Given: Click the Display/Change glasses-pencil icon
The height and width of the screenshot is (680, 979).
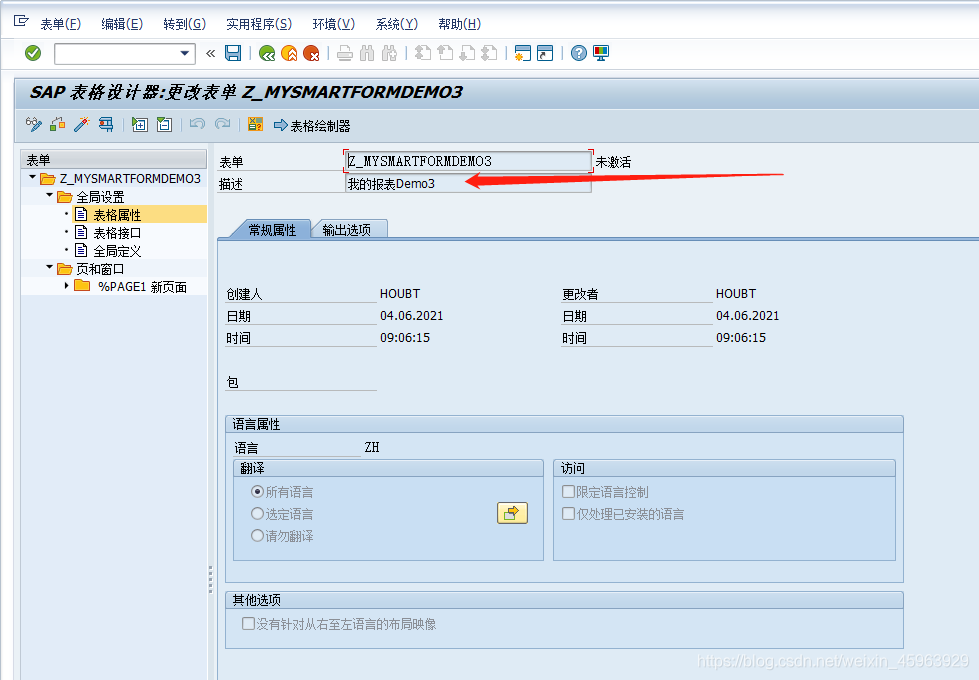Looking at the screenshot, I should tap(34, 124).
